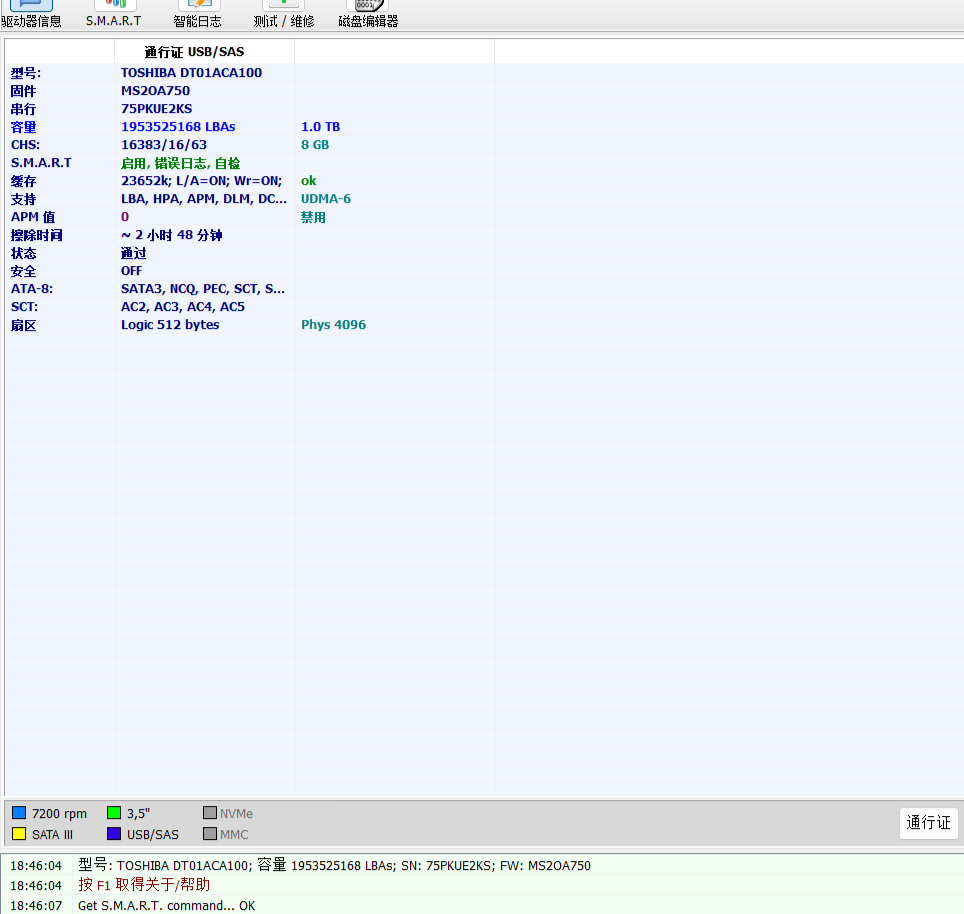Click the ATA-8 value SATA3, NCQ, PEC, SCT
964x914 pixels.
click(x=203, y=289)
